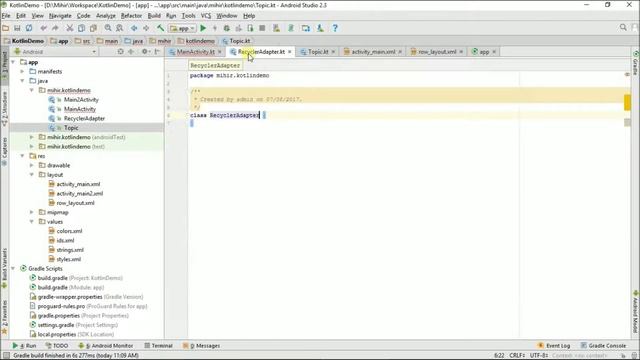Open the Run tool window button
Screen dimensions: 640x360
pyautogui.click(x=24, y=346)
